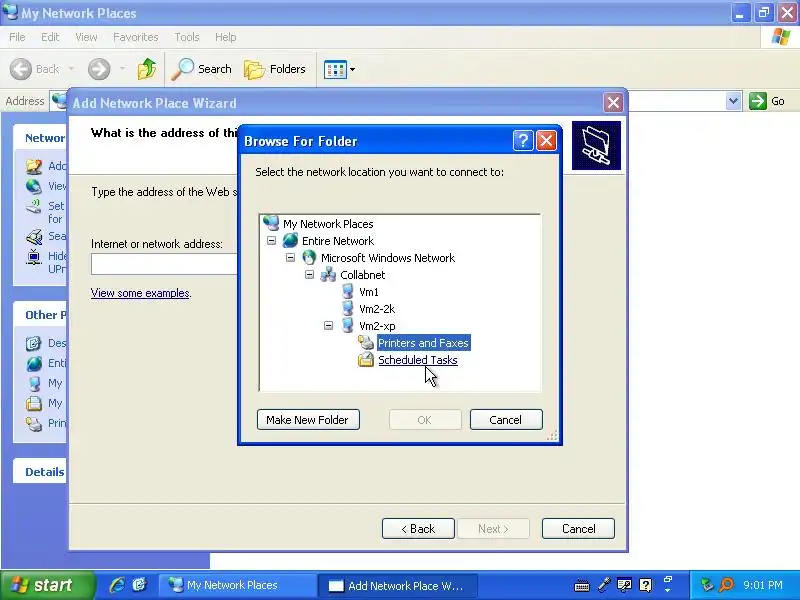Open the Back history dropdown arrow

click(71, 69)
